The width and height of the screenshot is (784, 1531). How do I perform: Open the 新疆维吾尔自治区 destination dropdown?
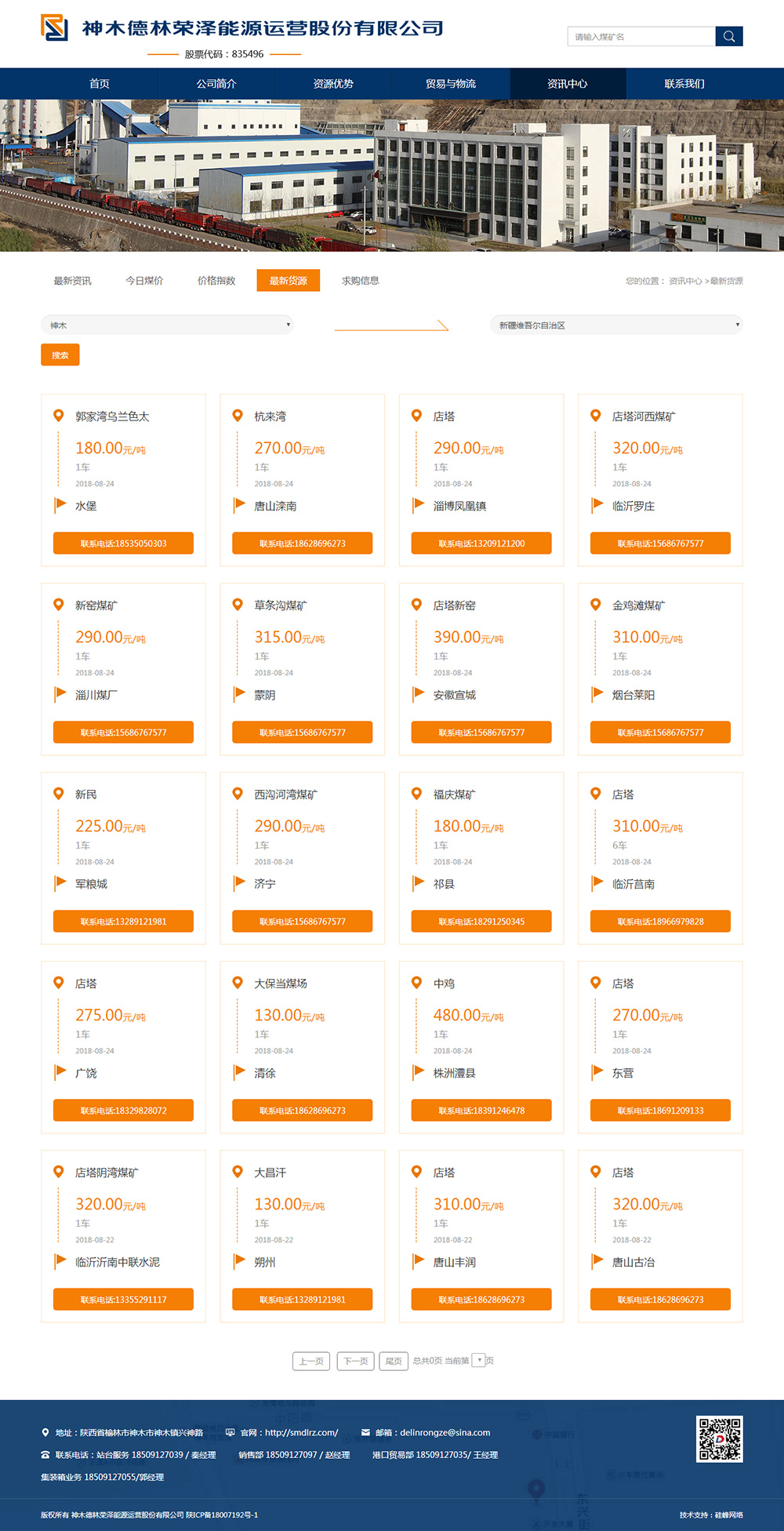(615, 325)
